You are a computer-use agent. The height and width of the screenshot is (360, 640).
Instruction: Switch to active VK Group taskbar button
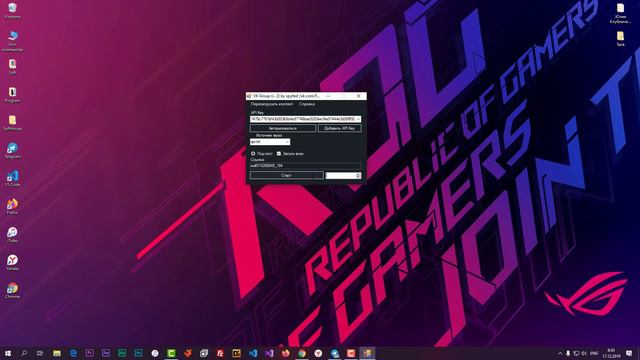[x=367, y=353]
